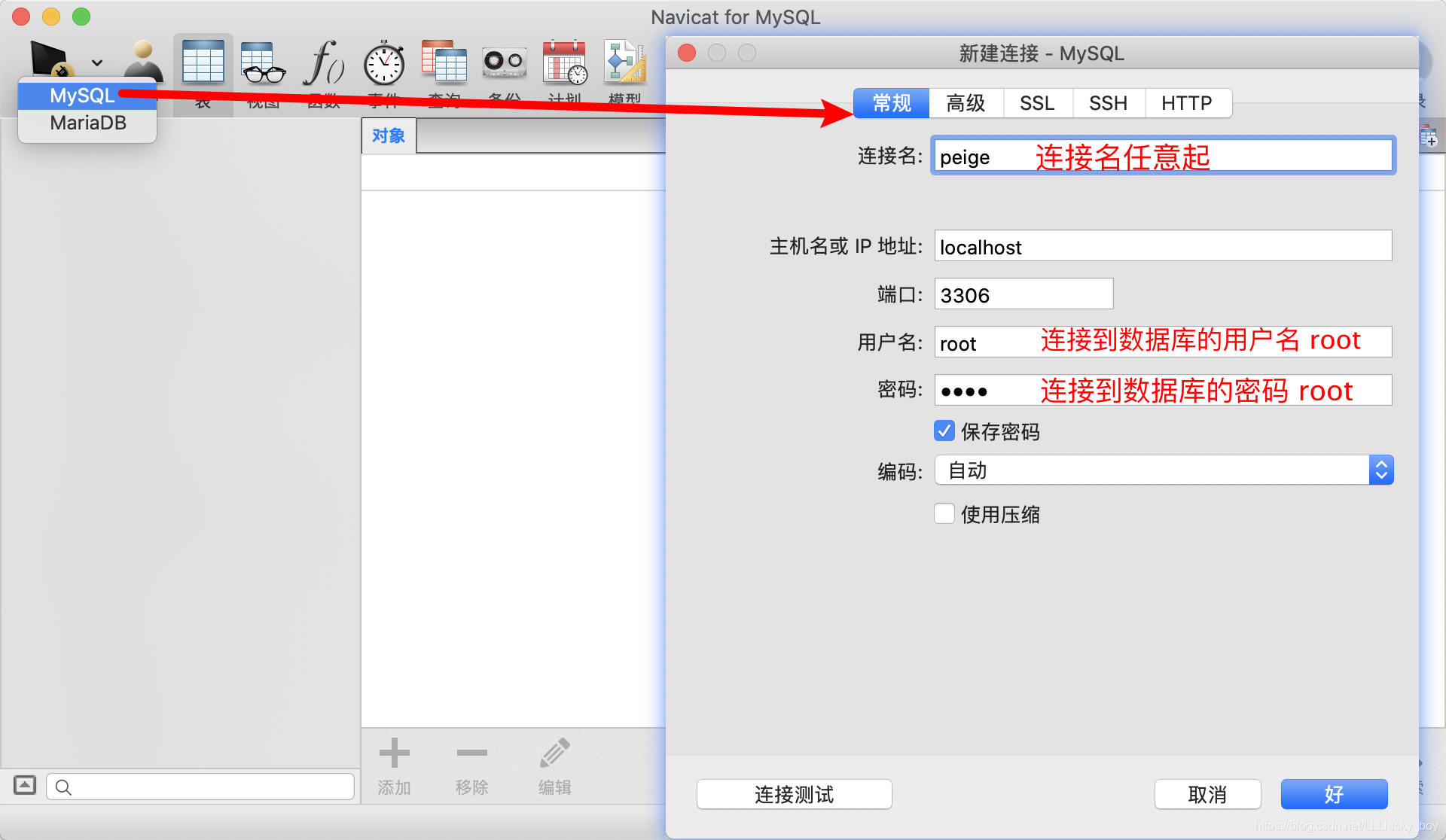Click the Model diagram toolbar icon
1446x840 pixels.
tap(624, 62)
